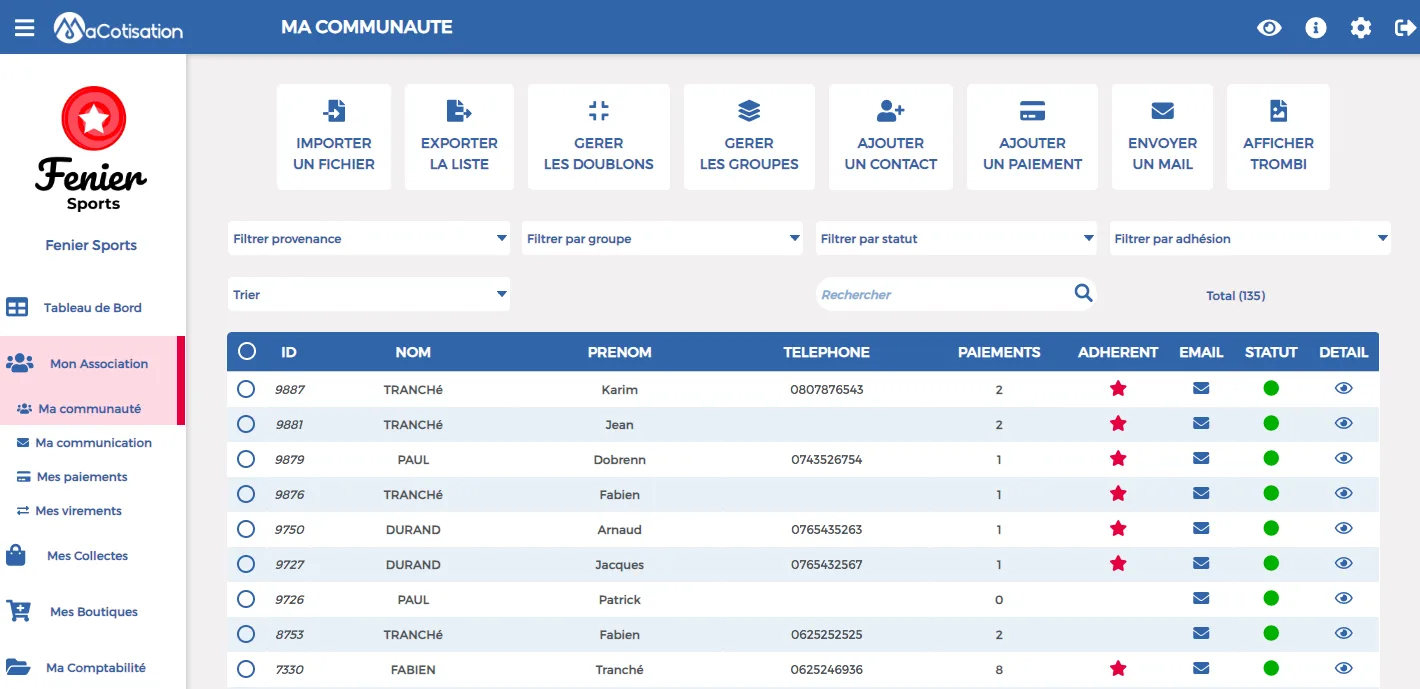
Task: View details eye for PAUL Dobrenn
Action: click(1344, 458)
